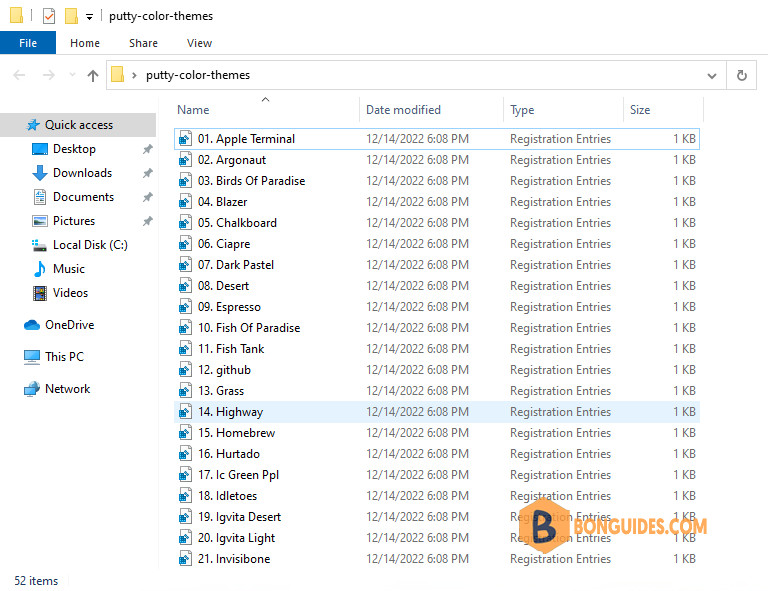Click the size cell of 09. Espresso
768x591 pixels.
(x=684, y=307)
